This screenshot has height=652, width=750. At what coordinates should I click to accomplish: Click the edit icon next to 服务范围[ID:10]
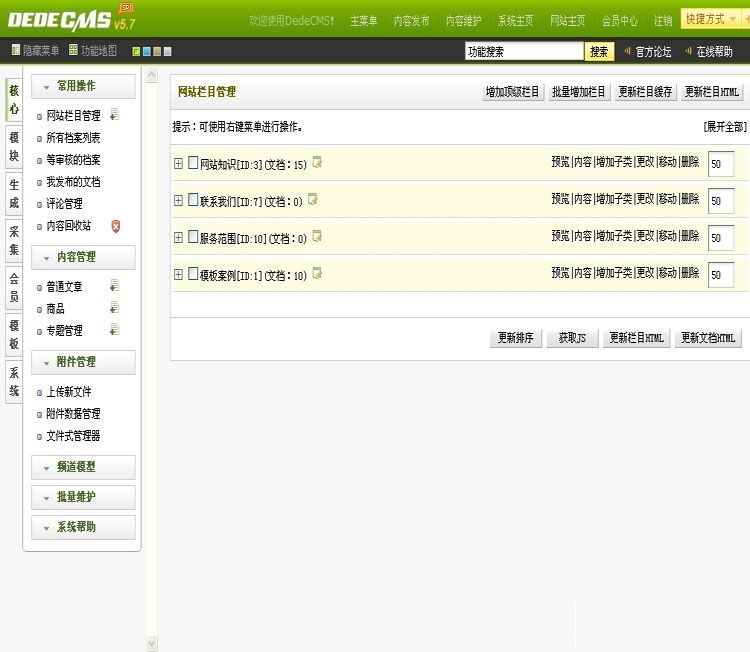[317, 236]
